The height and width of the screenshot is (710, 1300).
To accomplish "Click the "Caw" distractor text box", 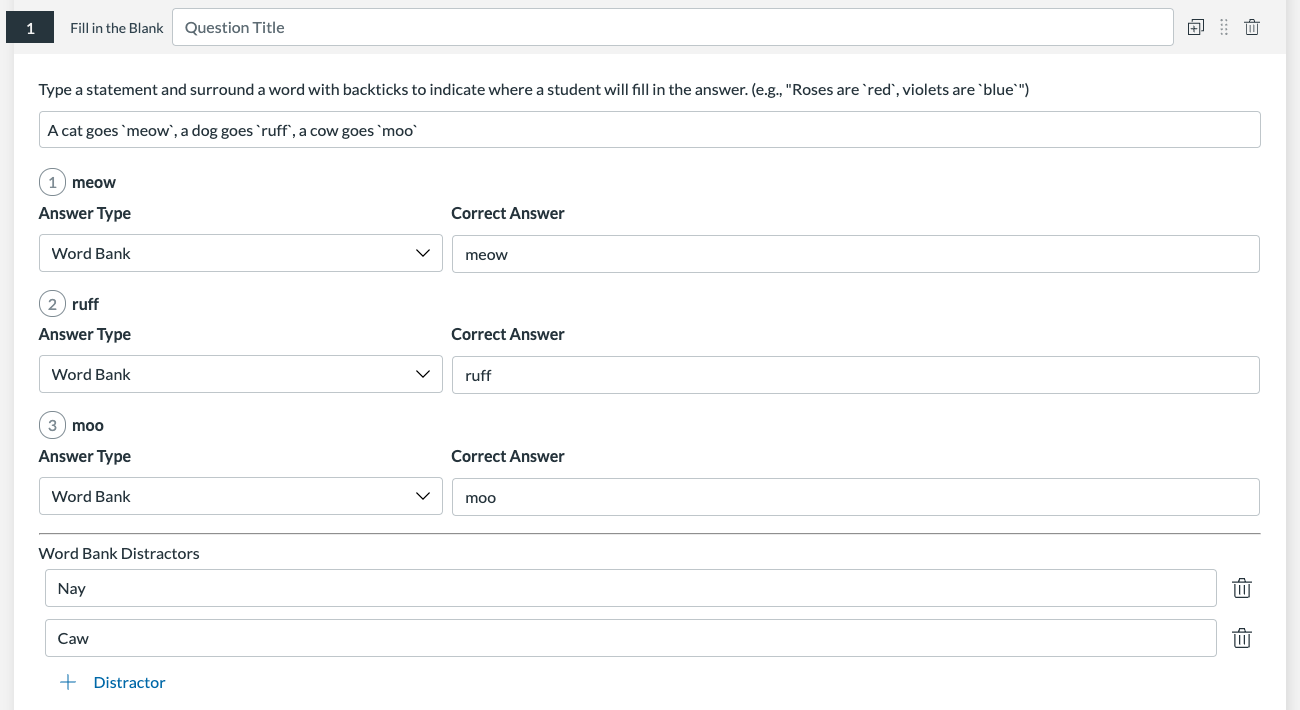I will pyautogui.click(x=630, y=638).
